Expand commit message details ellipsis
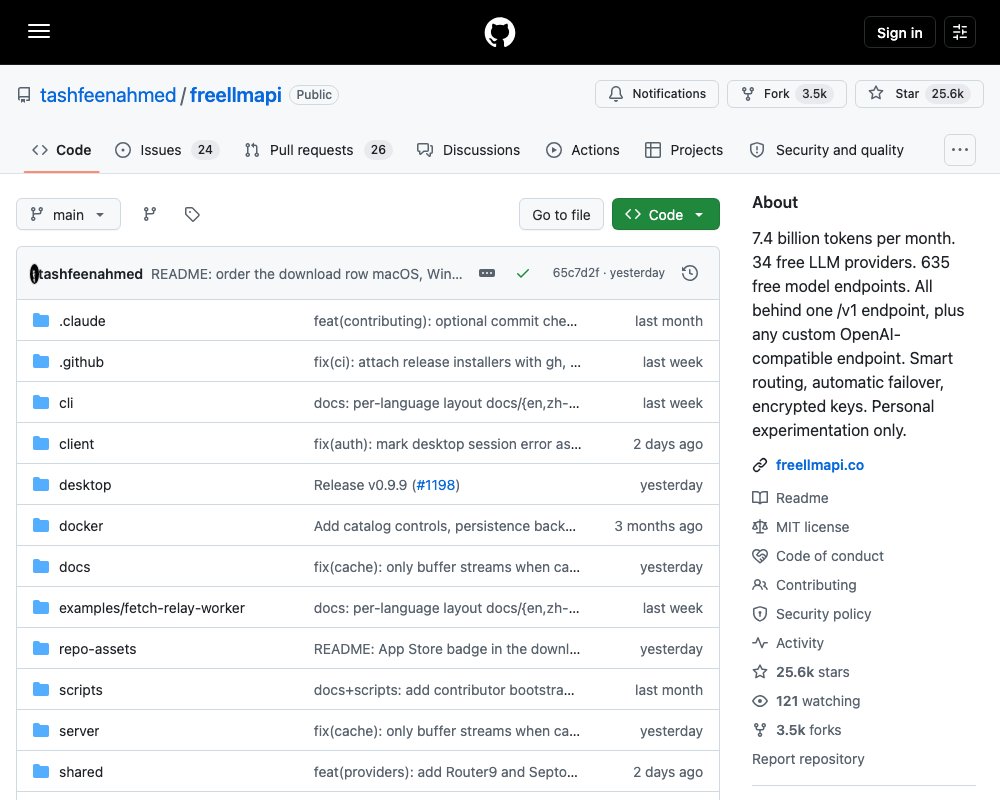1000x800 pixels. click(x=487, y=273)
